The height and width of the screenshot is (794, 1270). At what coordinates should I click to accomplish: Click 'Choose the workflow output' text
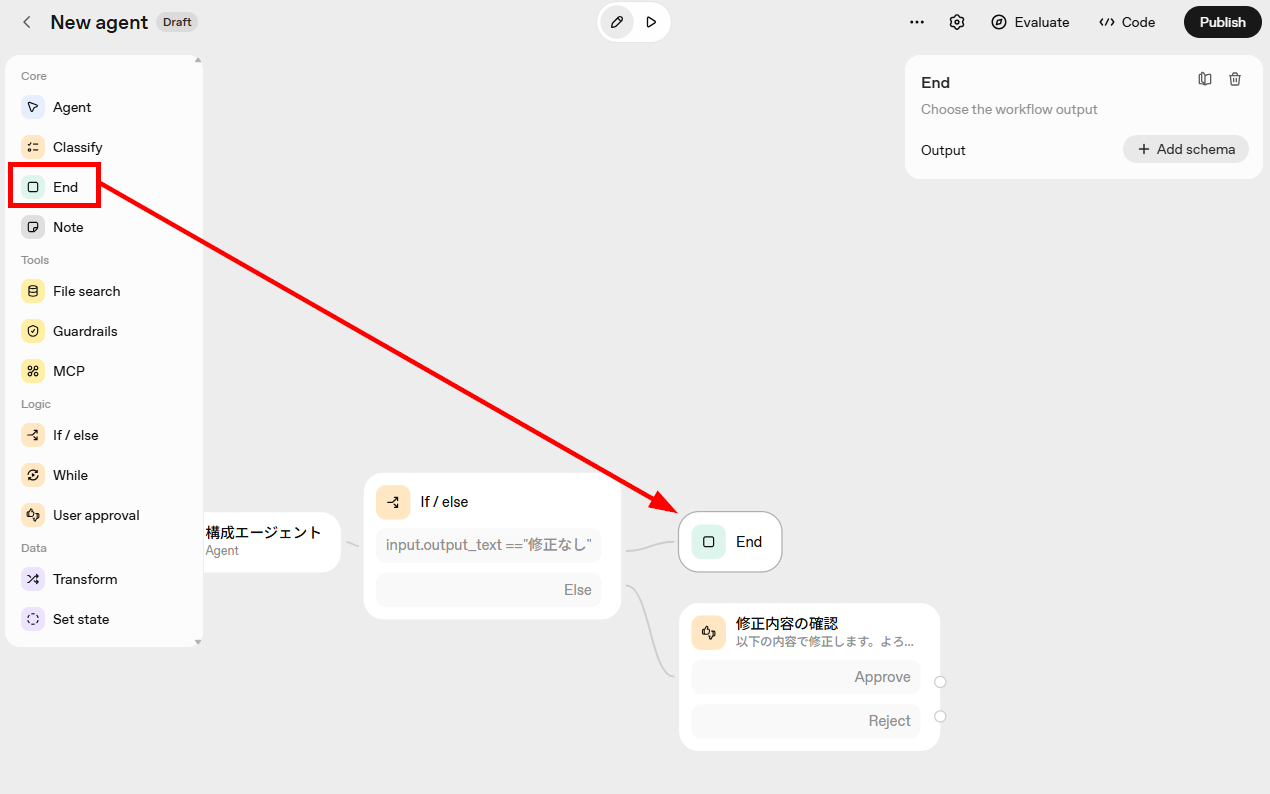pyautogui.click(x=1009, y=109)
